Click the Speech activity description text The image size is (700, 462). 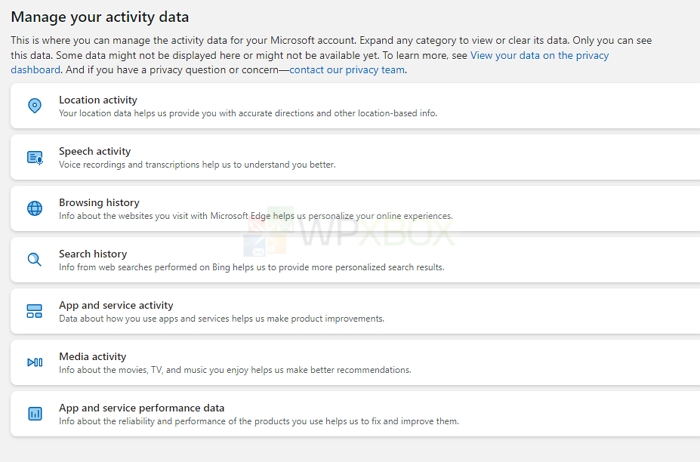pos(197,165)
